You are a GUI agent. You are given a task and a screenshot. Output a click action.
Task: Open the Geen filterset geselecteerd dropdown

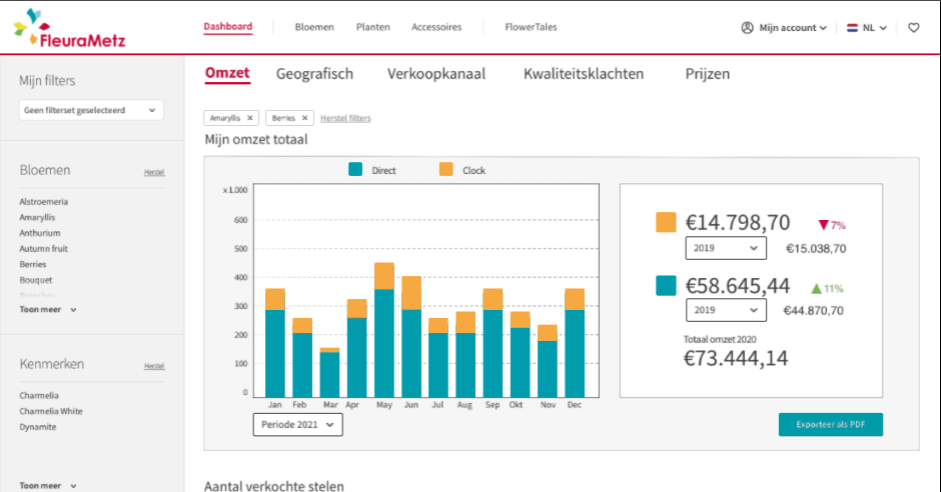[x=91, y=110]
